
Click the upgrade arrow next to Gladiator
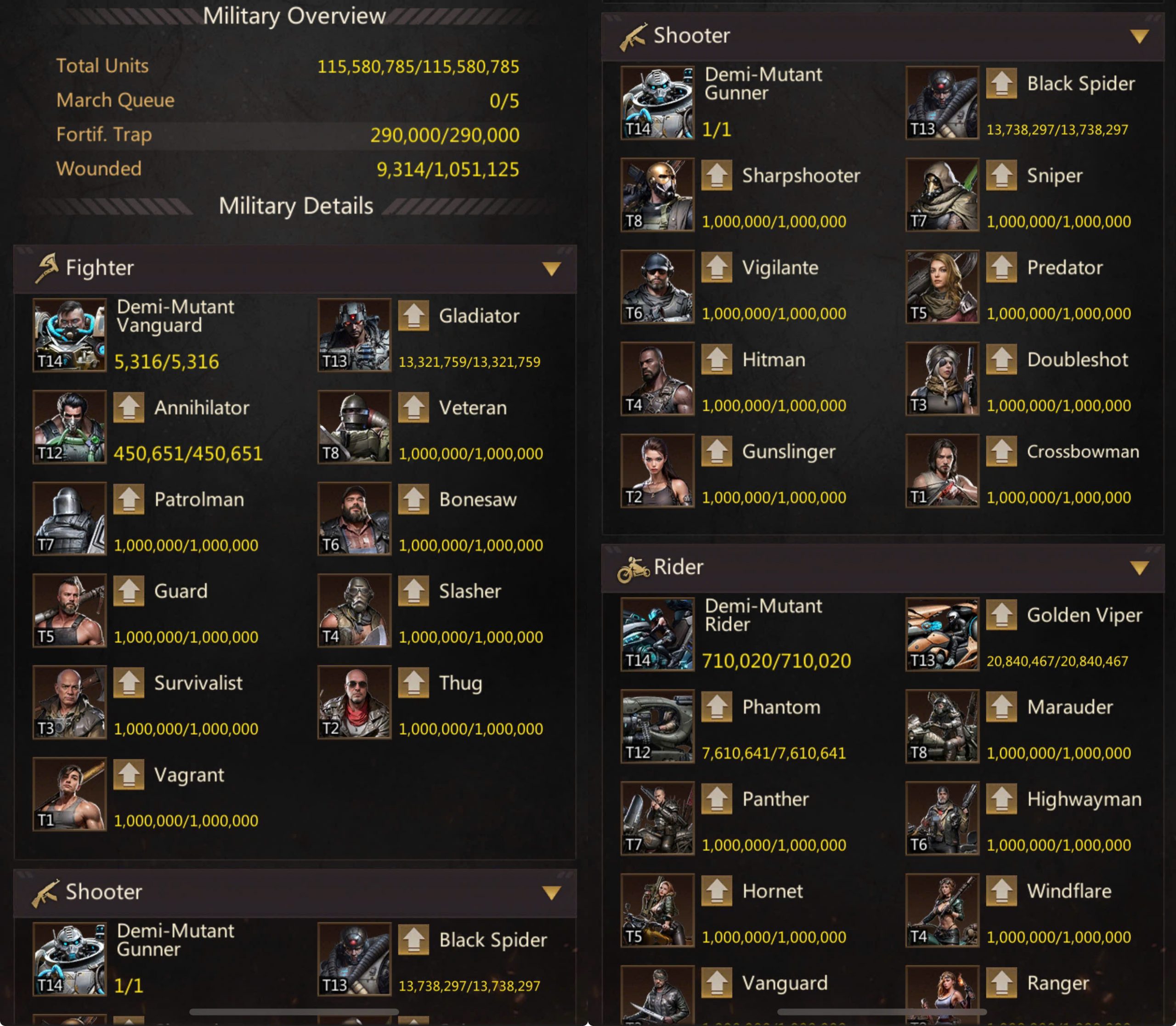point(413,316)
